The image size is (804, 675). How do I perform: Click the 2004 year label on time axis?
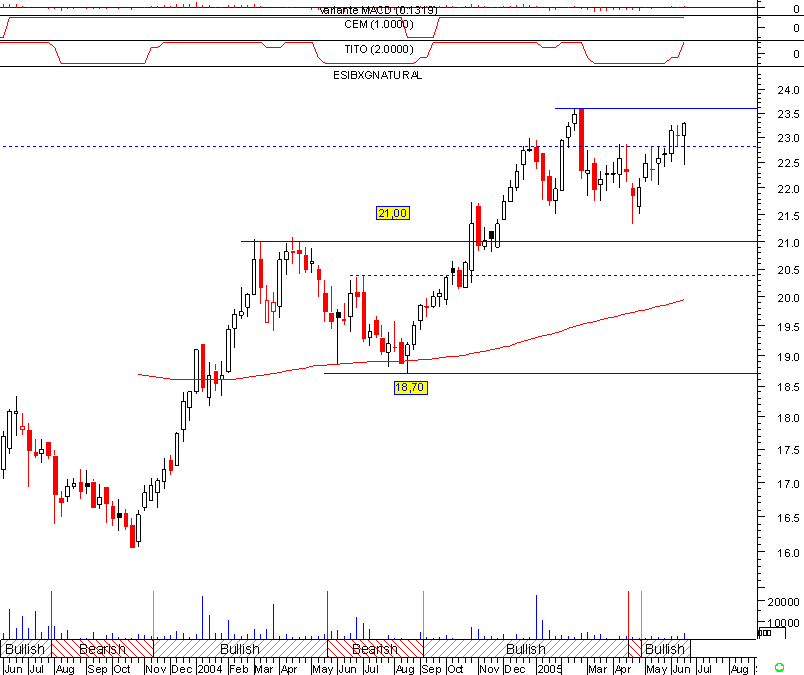pyautogui.click(x=210, y=669)
